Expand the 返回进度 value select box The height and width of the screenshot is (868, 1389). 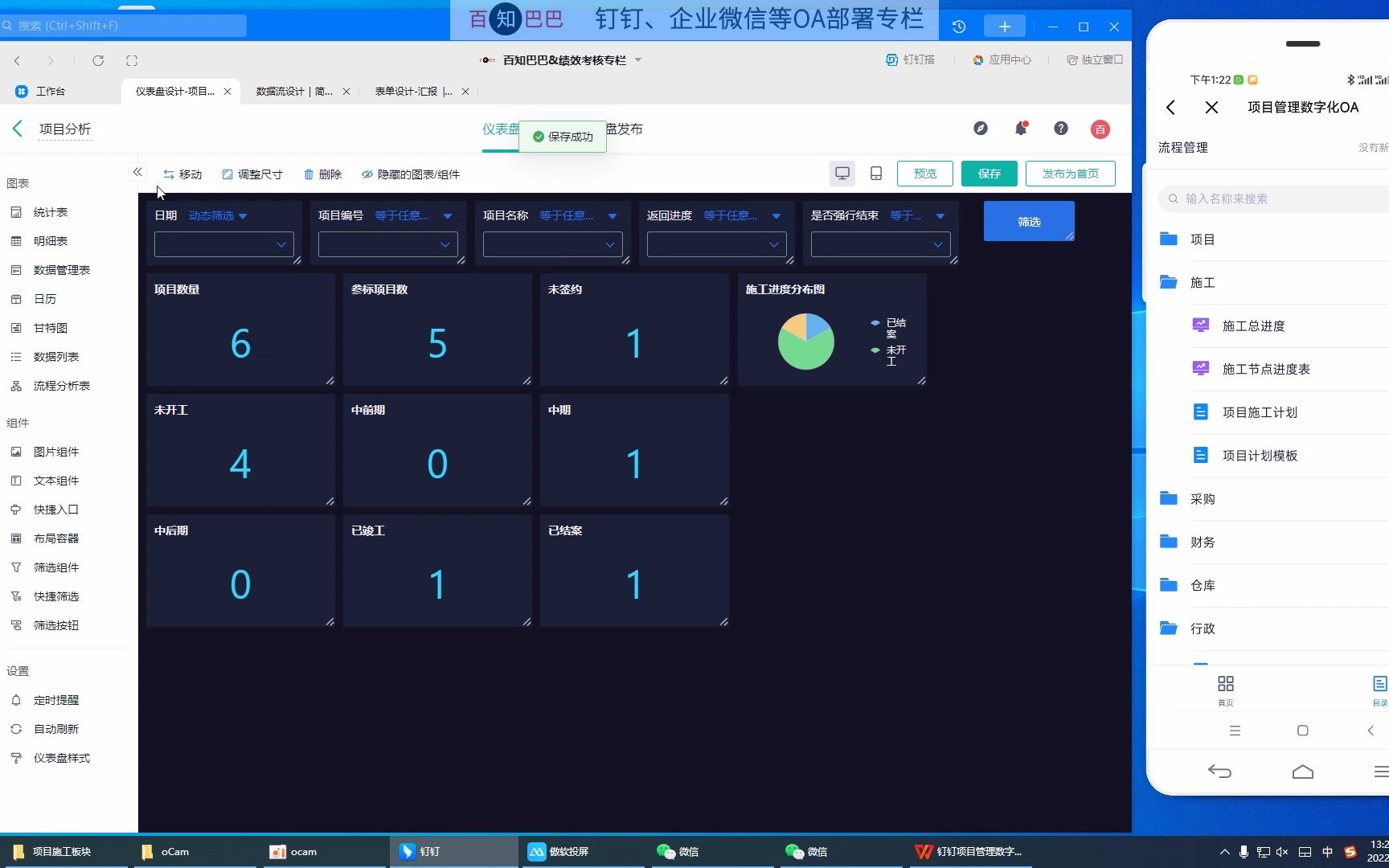(x=716, y=244)
